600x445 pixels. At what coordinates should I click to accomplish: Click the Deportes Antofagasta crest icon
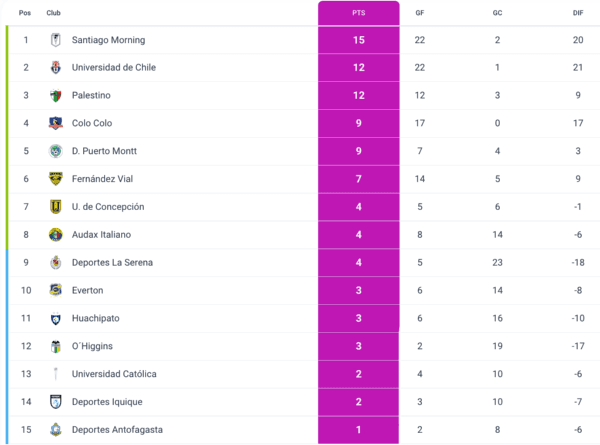56,430
